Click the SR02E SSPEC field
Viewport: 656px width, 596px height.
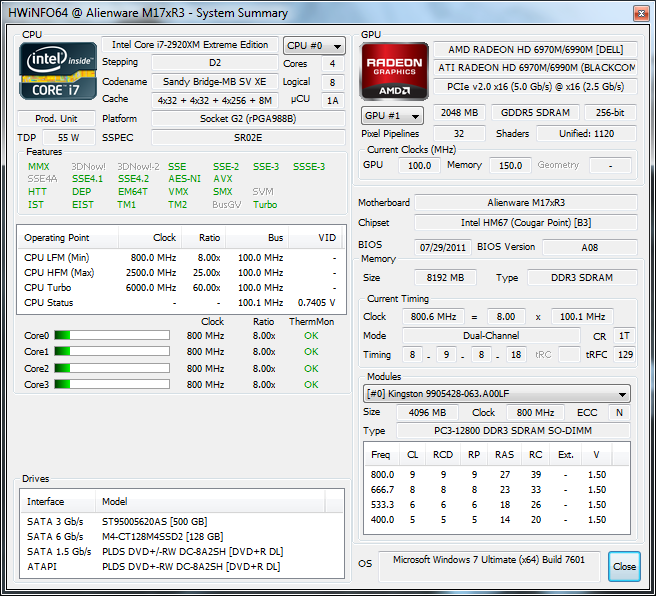coord(248,138)
